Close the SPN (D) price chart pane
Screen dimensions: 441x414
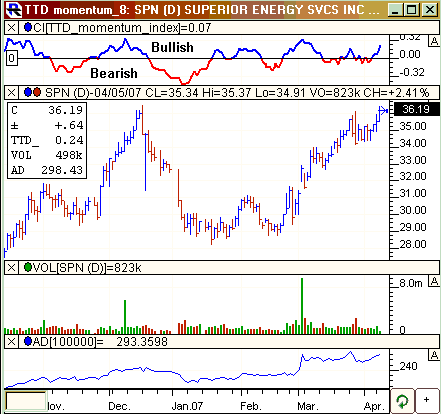click(11, 92)
